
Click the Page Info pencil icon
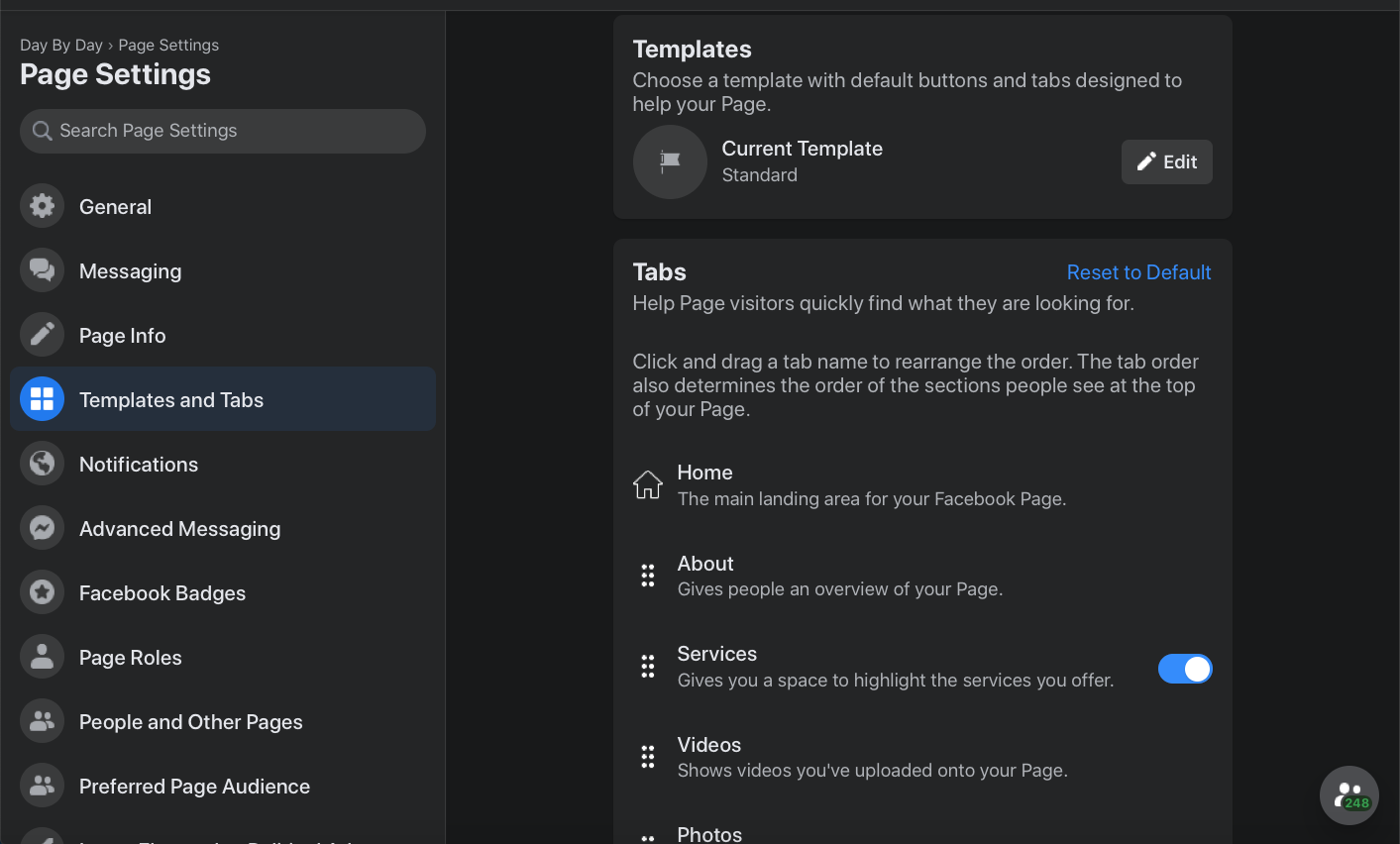click(42, 335)
